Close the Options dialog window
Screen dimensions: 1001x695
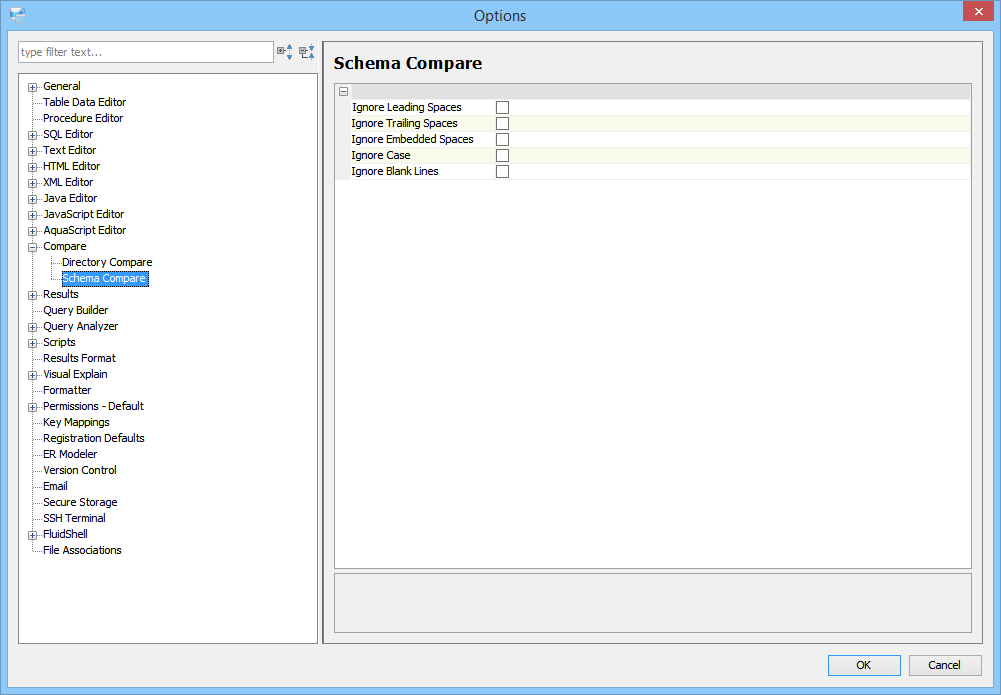[x=979, y=11]
